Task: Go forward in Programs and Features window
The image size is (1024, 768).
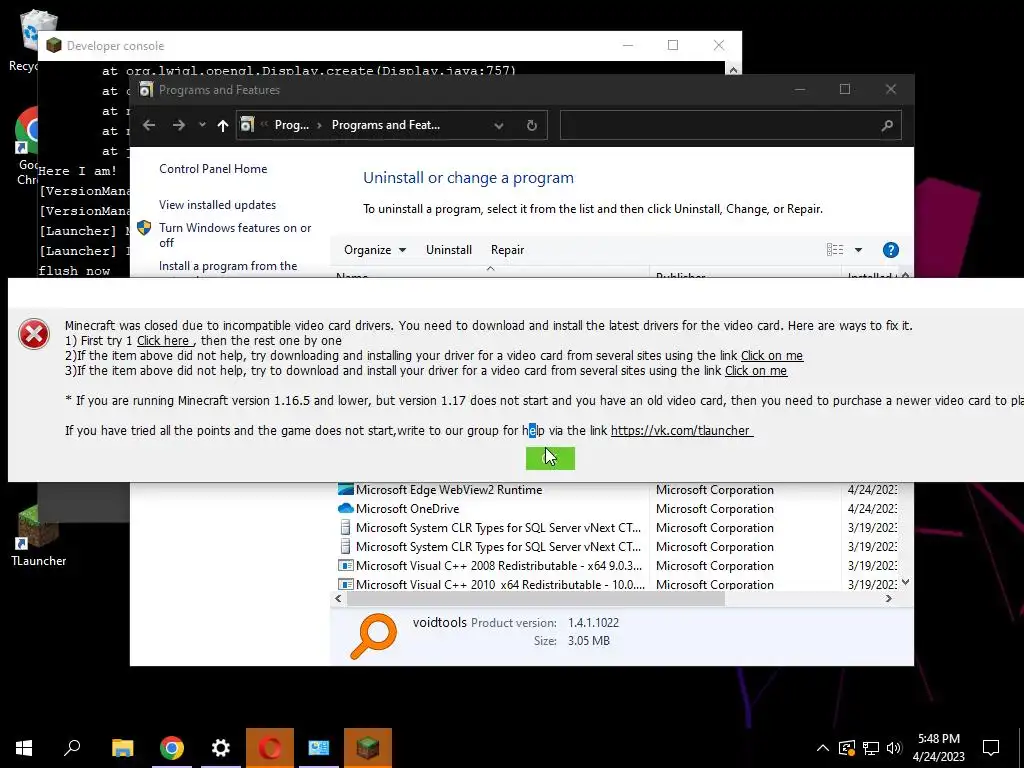Action: tap(178, 125)
